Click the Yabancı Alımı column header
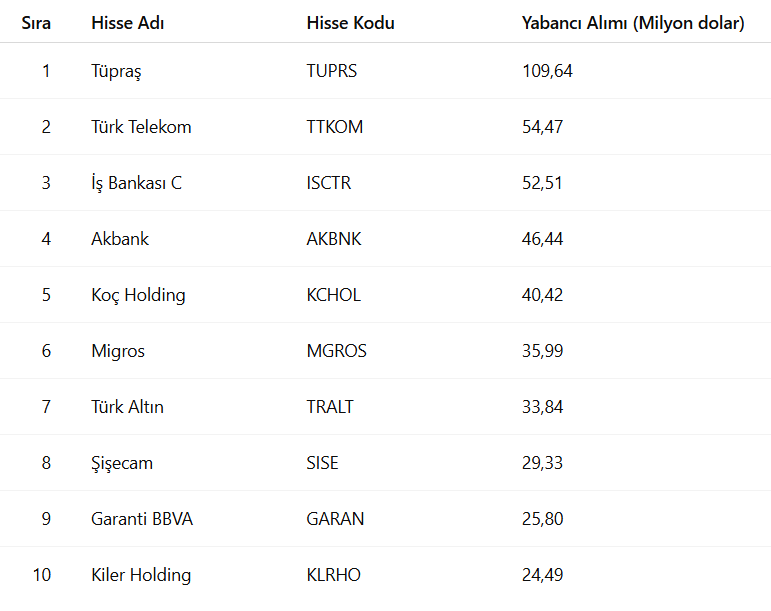The height and width of the screenshot is (611, 771). tap(632, 23)
